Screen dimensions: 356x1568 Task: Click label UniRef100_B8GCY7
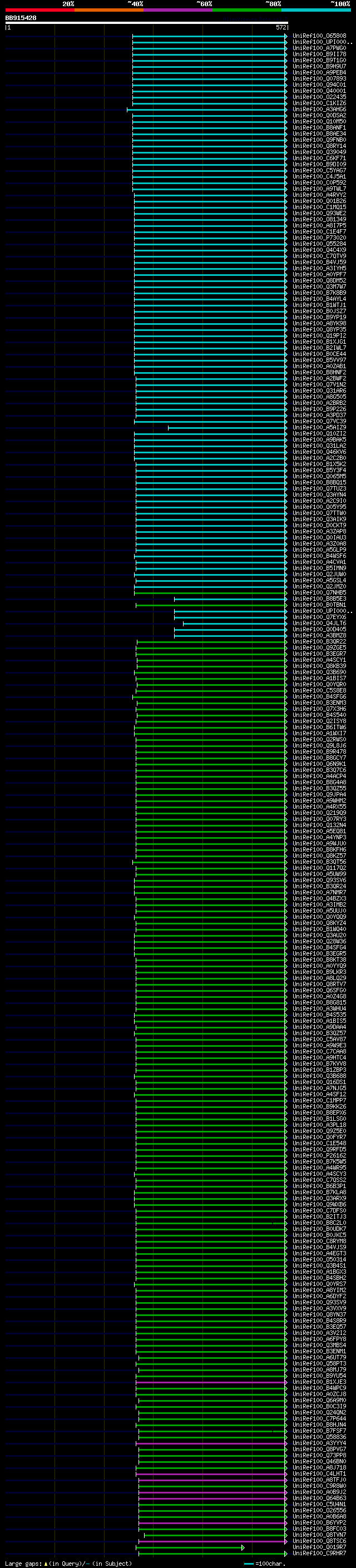pos(319,758)
